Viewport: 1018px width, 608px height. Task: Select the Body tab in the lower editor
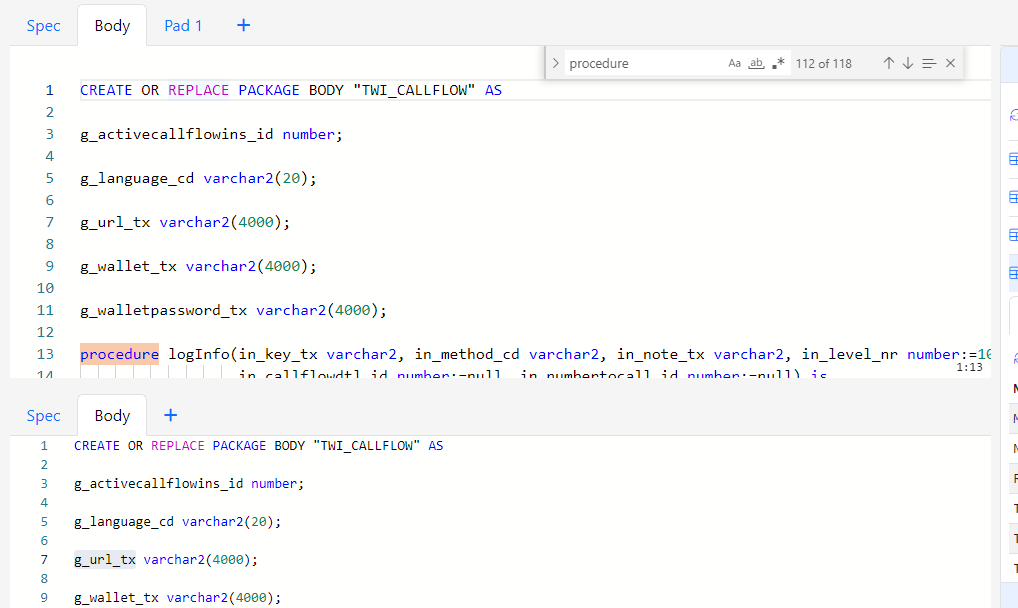tap(112, 415)
